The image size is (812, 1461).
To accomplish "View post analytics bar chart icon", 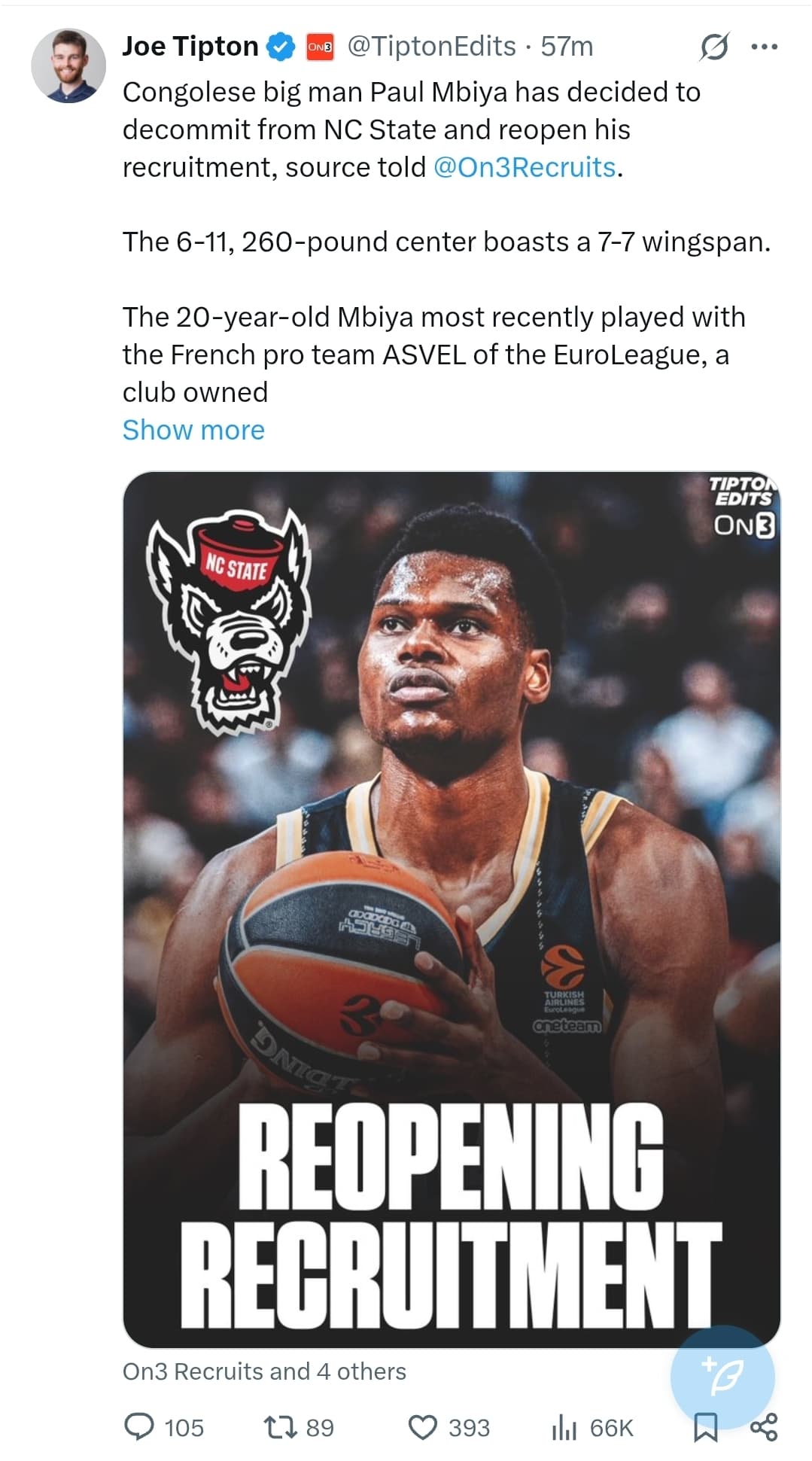I will pyautogui.click(x=564, y=1427).
